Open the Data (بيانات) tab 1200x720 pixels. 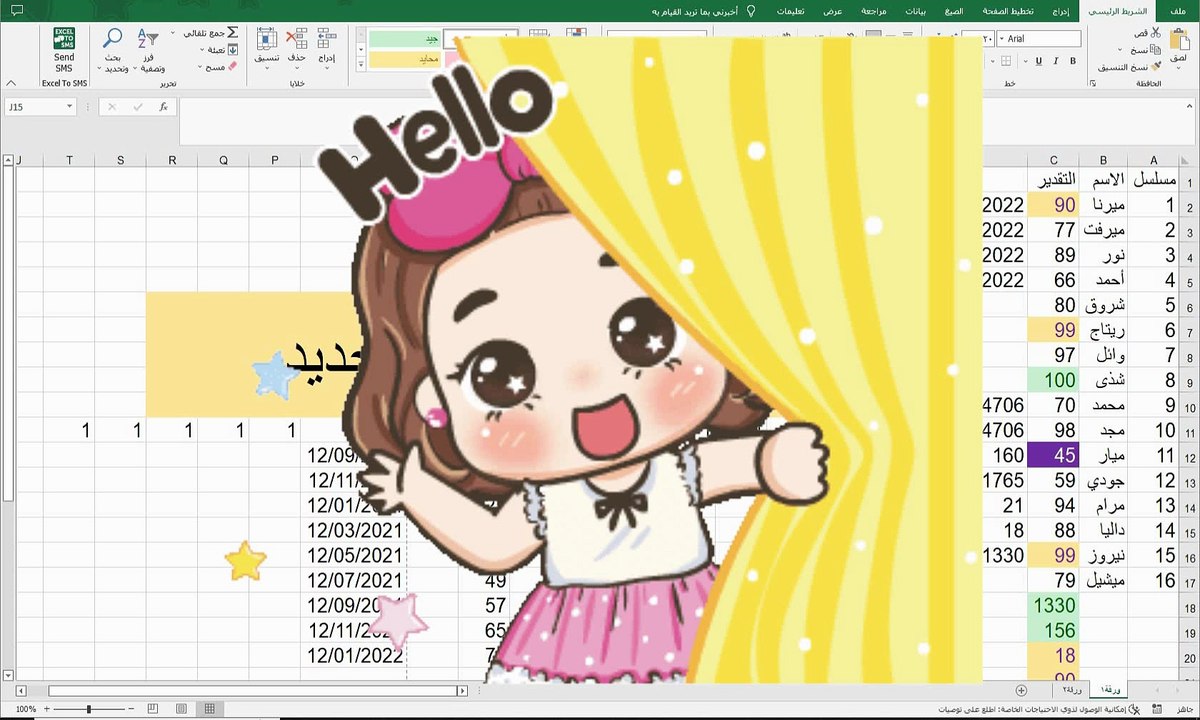coord(915,11)
